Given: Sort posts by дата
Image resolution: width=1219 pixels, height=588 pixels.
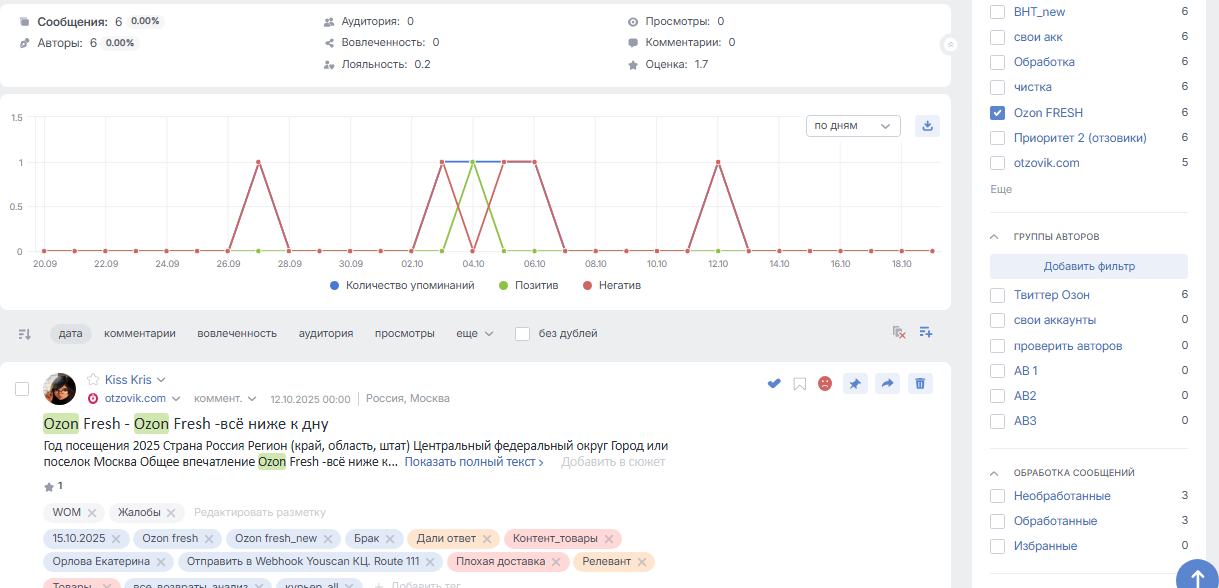Looking at the screenshot, I should 71,333.
